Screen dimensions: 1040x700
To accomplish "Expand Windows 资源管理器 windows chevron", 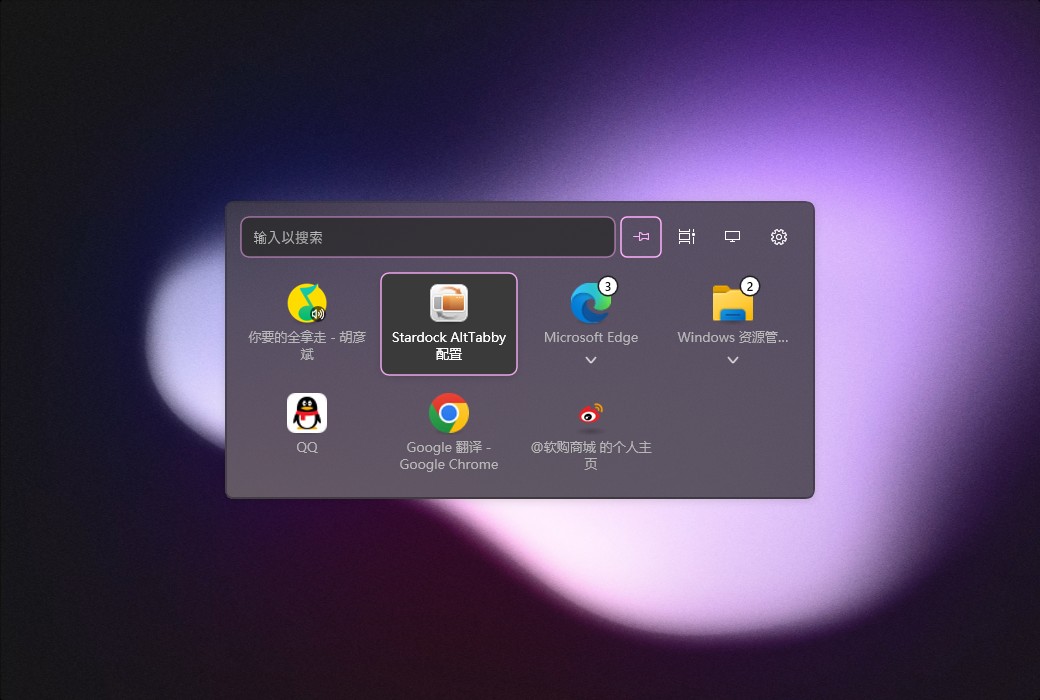I will point(733,360).
